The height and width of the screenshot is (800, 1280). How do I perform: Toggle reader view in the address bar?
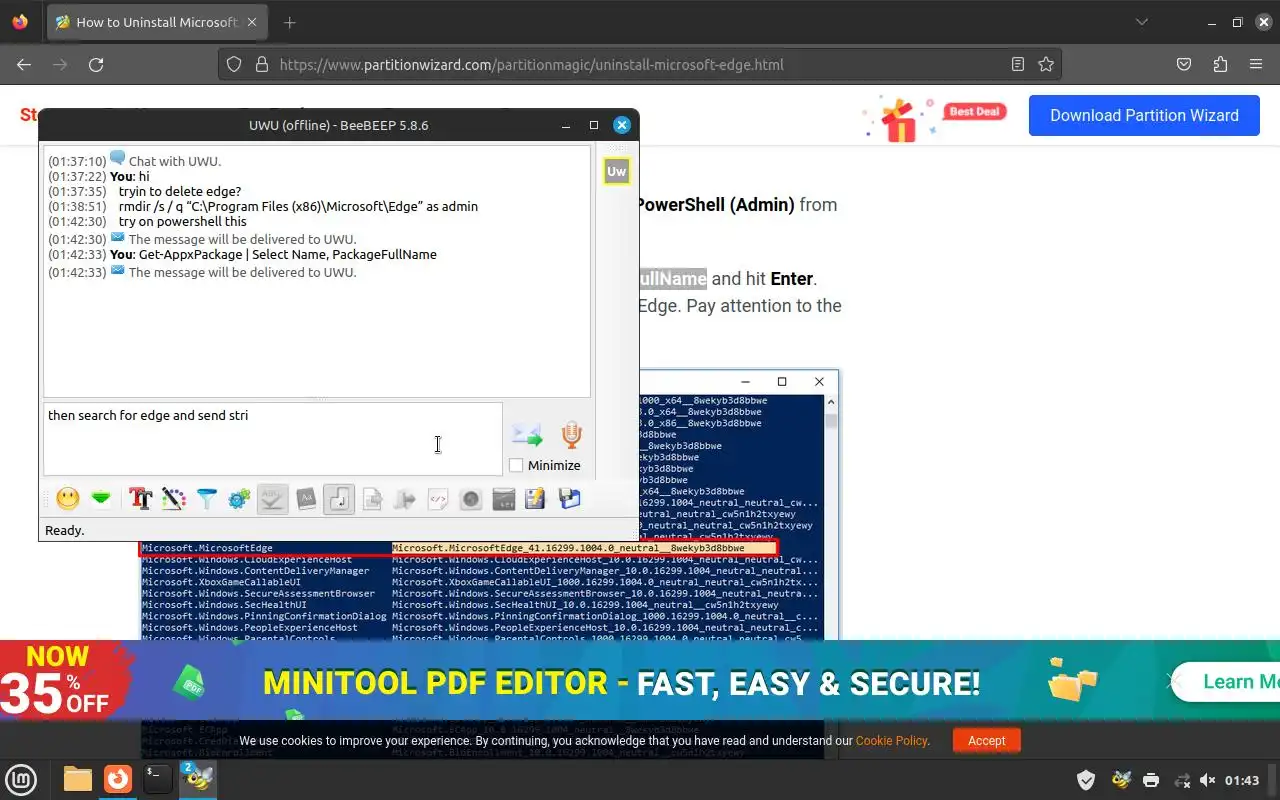pyautogui.click(x=1018, y=64)
